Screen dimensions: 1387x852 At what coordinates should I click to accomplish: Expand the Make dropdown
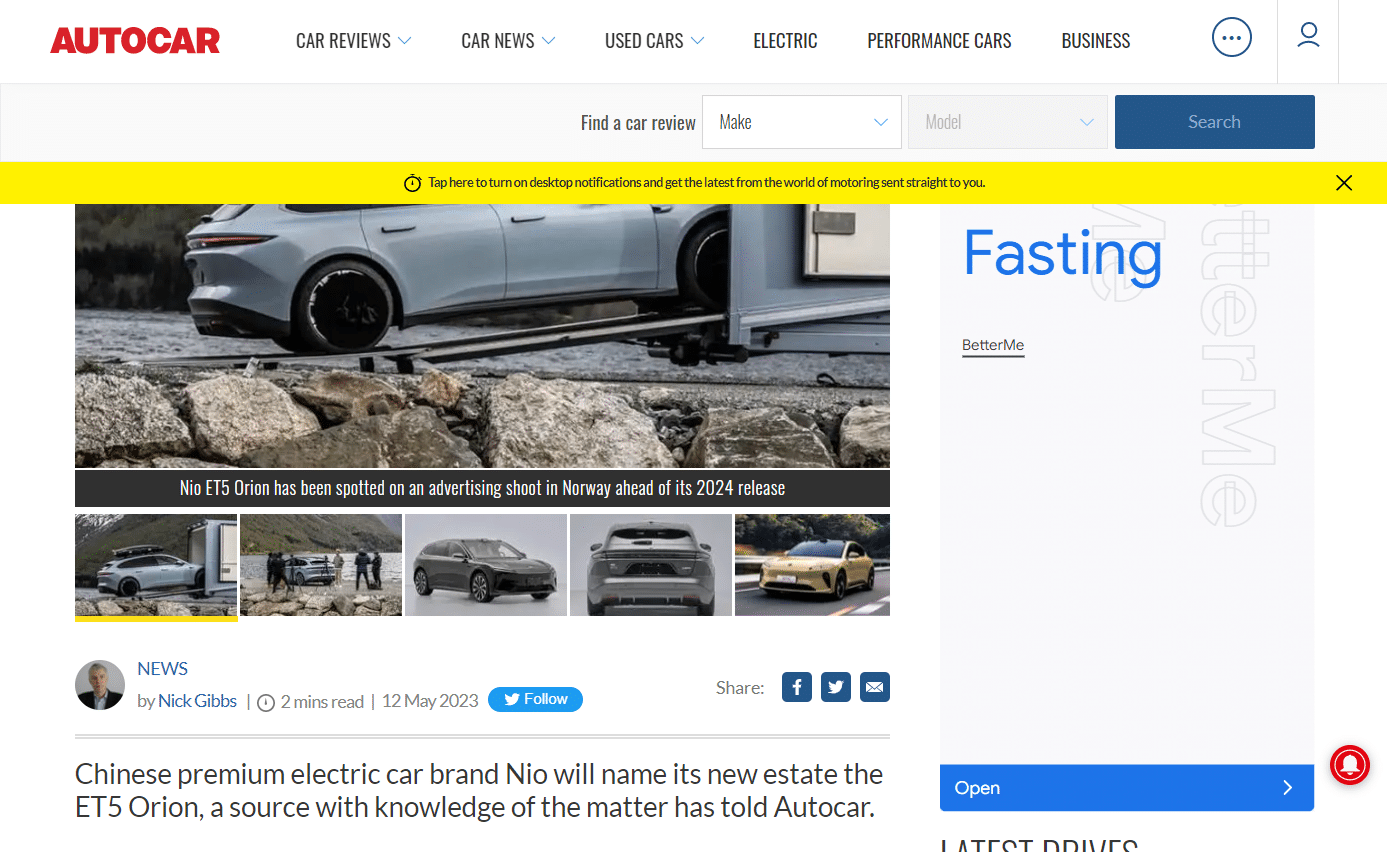[x=802, y=122]
